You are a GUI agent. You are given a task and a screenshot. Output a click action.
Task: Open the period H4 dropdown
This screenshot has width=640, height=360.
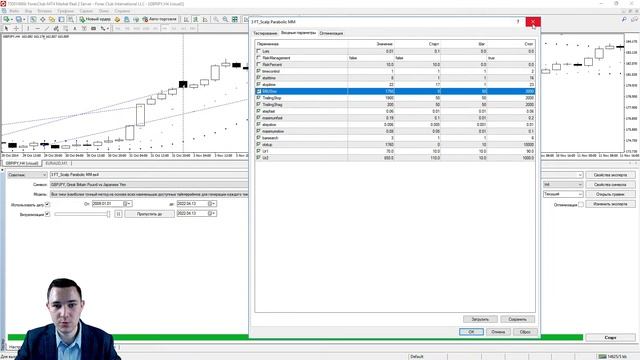click(562, 184)
